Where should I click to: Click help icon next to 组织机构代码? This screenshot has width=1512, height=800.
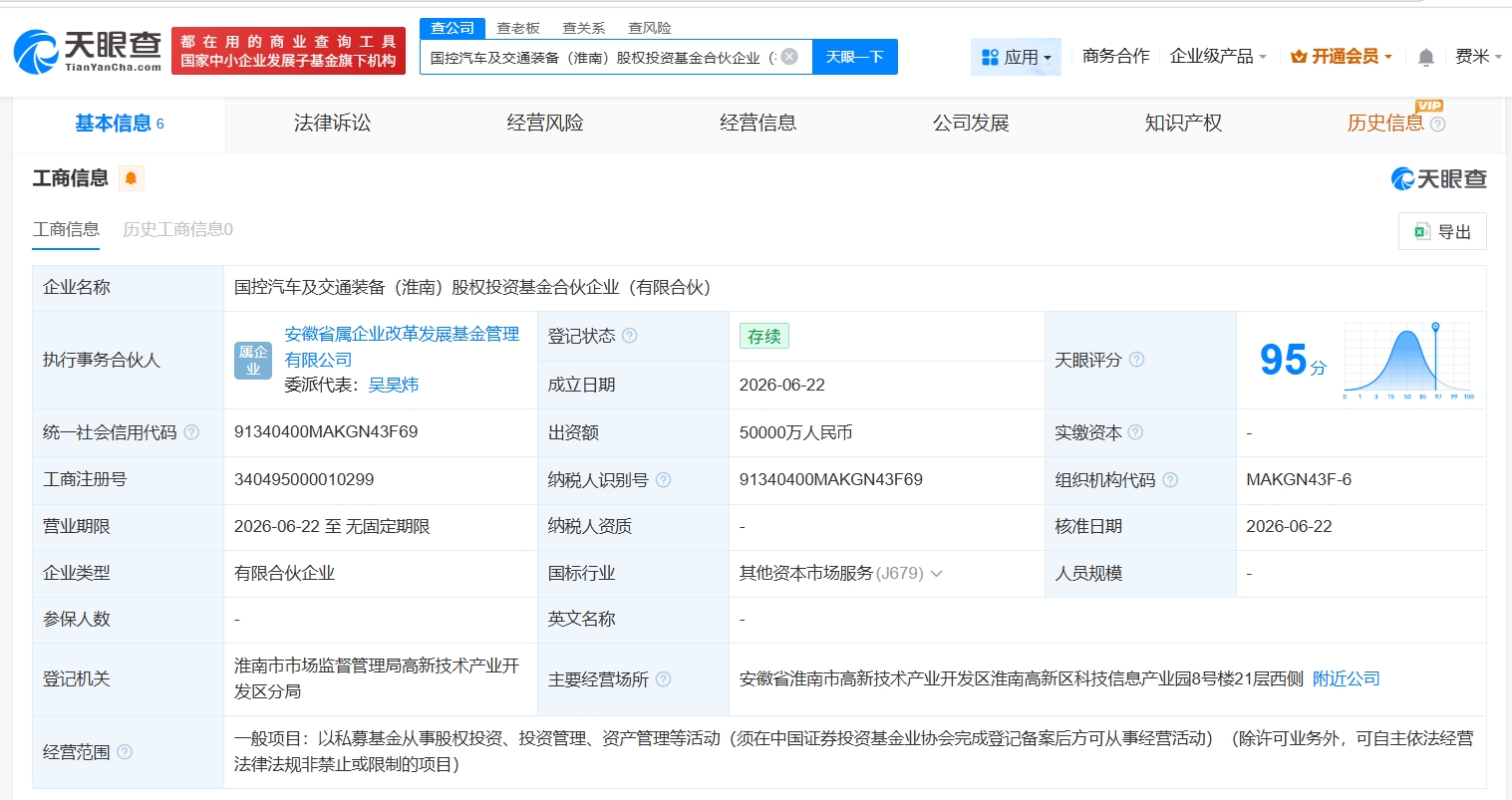click(x=1170, y=480)
